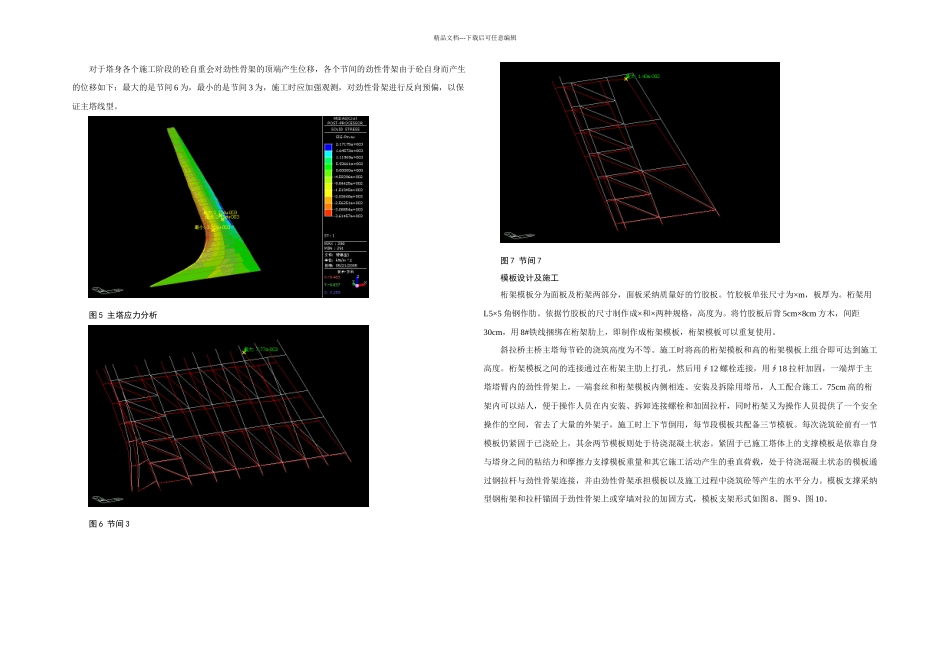Click the line beginning "对于塔身各个施工阶段"
Screen dimensions: 950x672
click(277, 69)
